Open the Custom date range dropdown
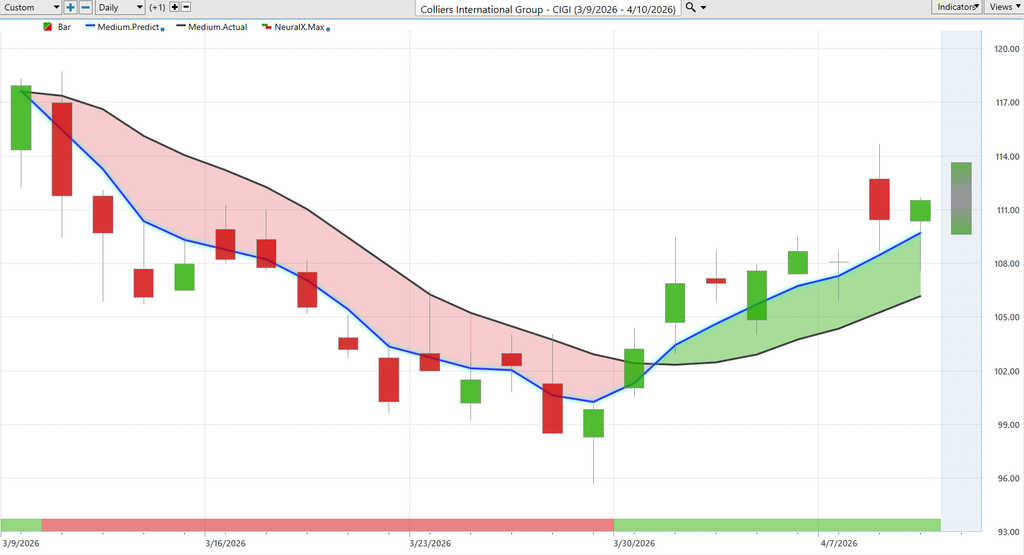1024x555 pixels. (32, 7)
